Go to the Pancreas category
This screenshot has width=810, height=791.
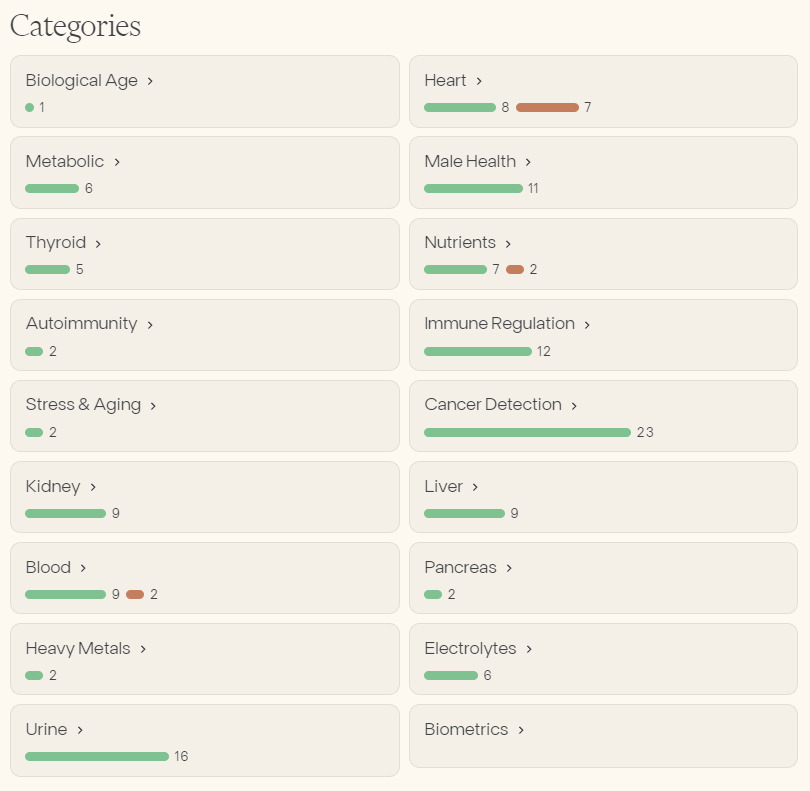(x=460, y=567)
